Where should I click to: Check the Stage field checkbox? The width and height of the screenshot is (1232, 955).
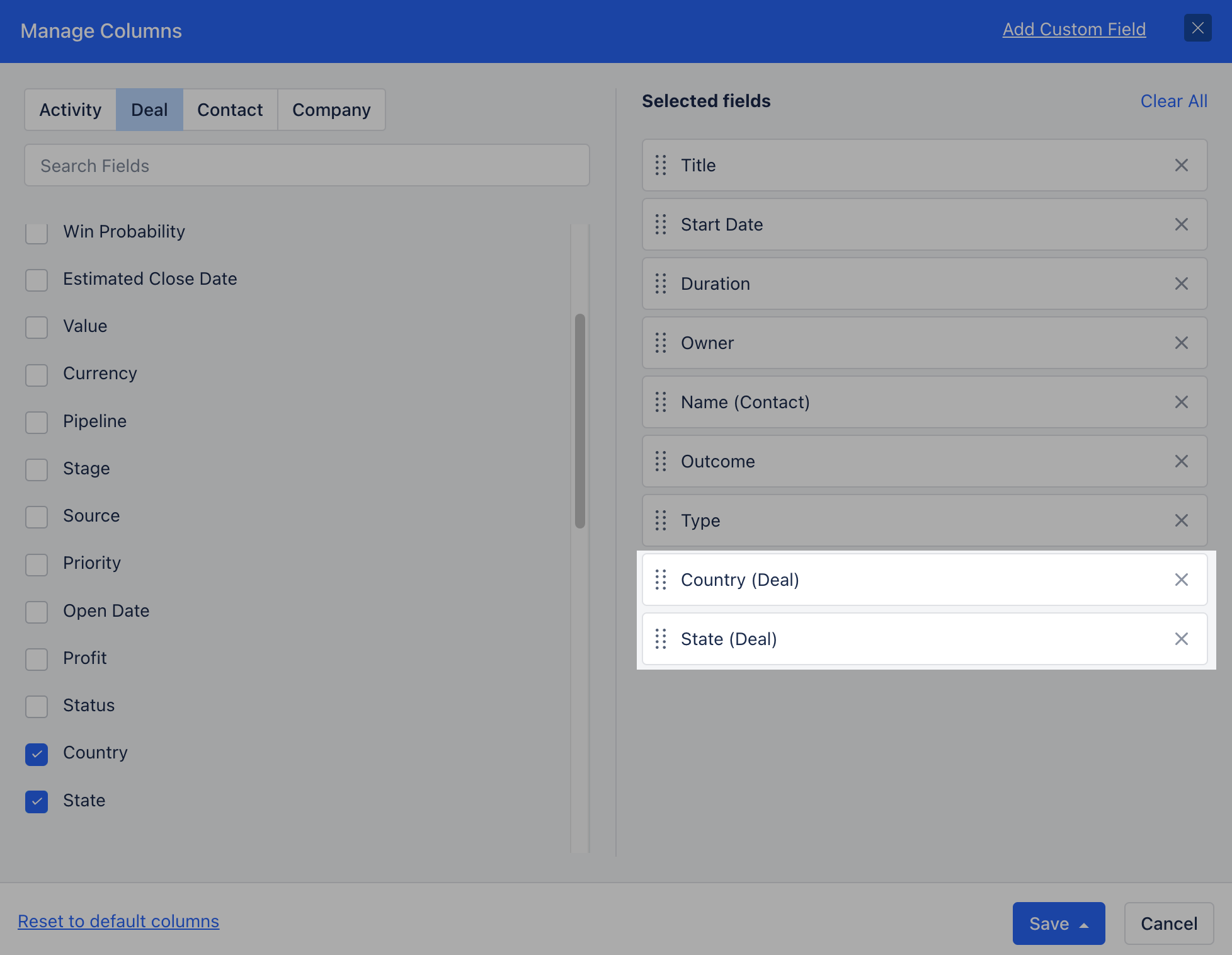(x=37, y=469)
